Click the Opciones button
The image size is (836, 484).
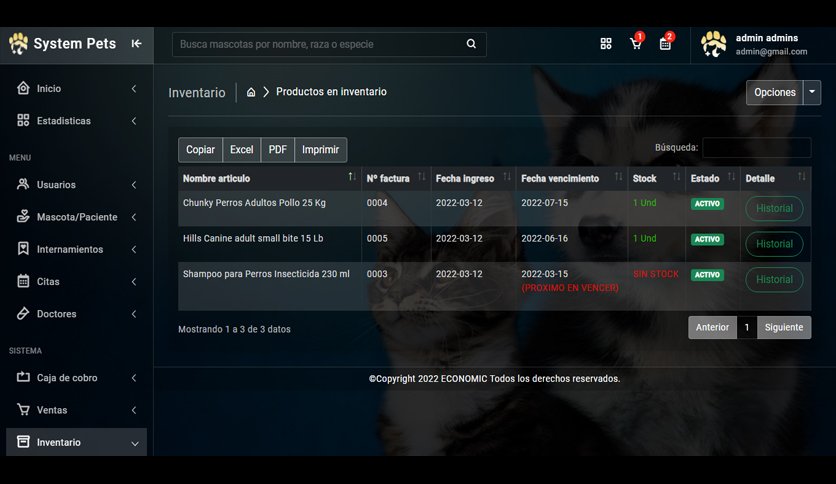tap(775, 92)
